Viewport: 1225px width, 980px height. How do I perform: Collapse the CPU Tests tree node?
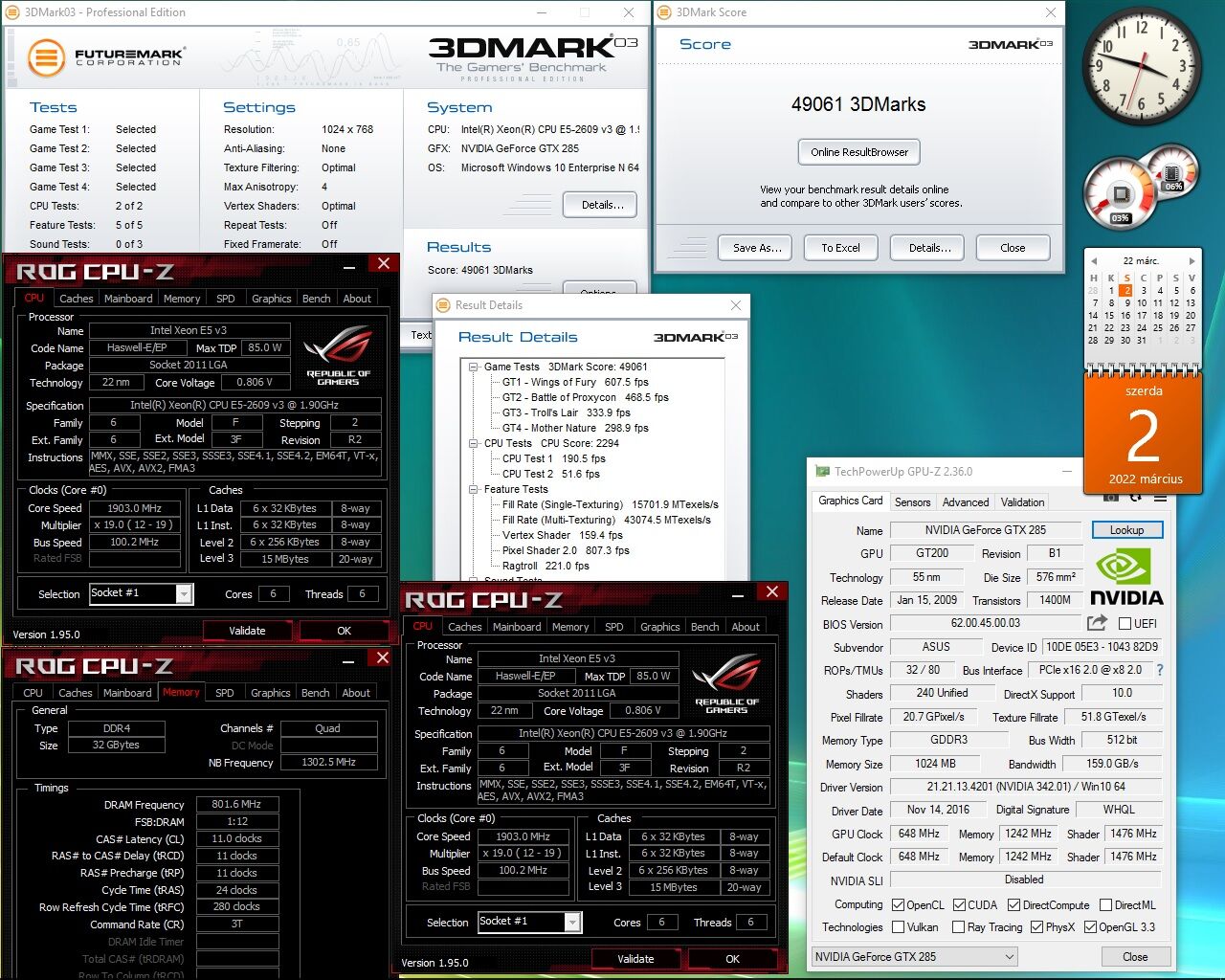pos(473,443)
